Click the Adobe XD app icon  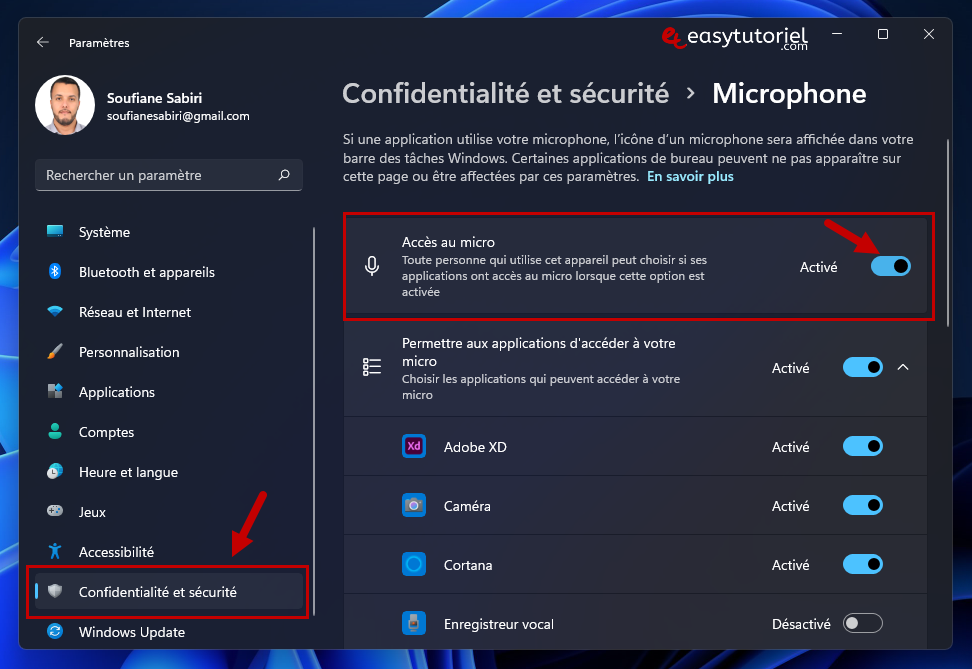point(413,446)
